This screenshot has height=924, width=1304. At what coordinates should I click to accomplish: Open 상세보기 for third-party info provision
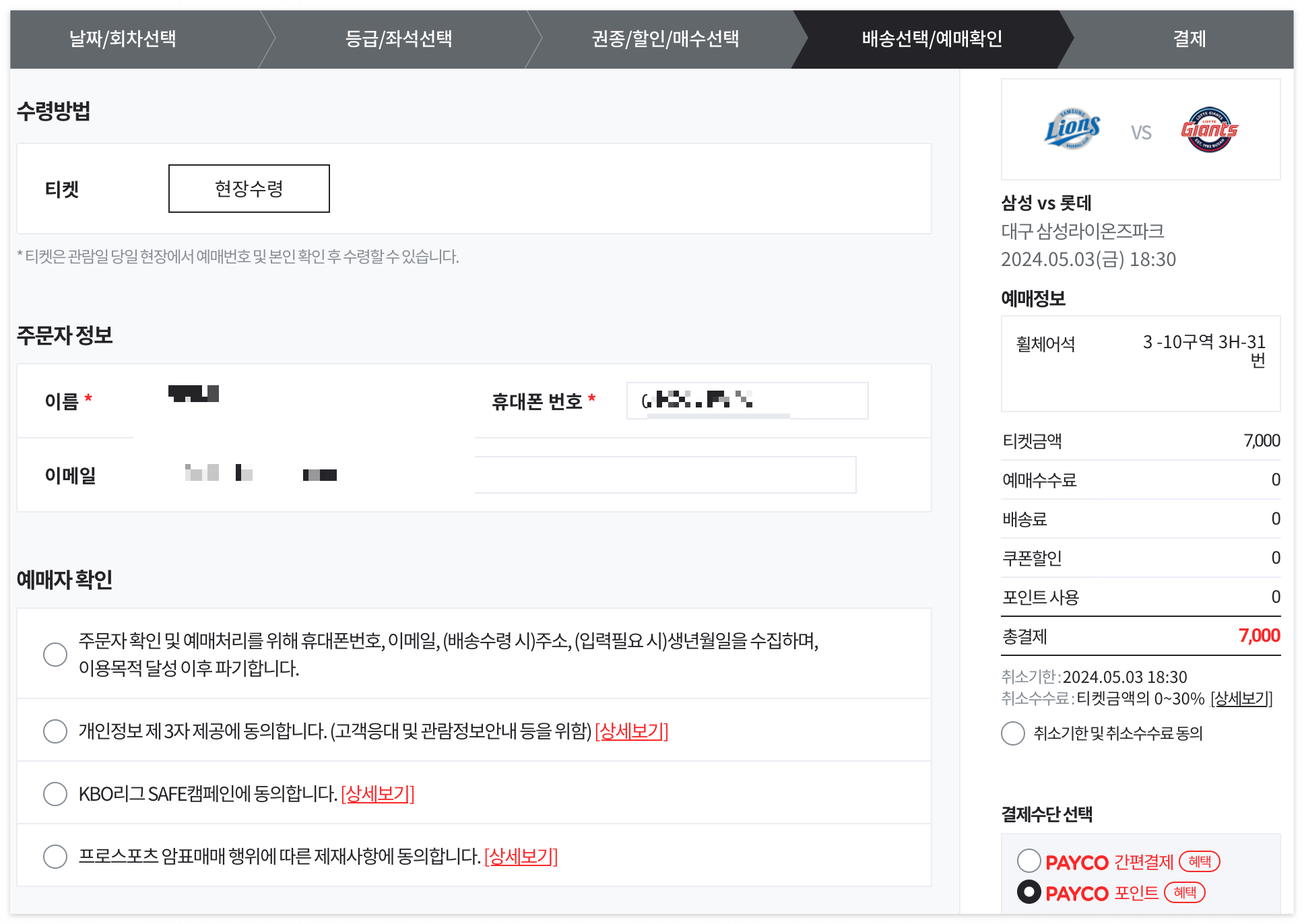[630, 731]
